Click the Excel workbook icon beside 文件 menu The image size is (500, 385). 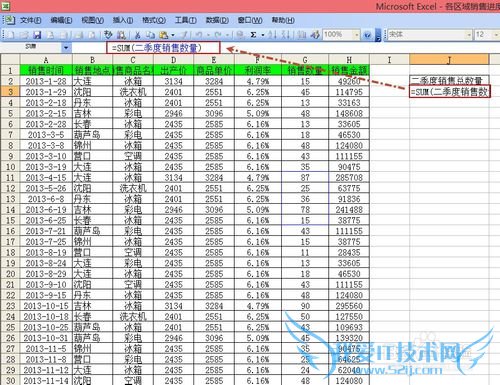pos(9,20)
